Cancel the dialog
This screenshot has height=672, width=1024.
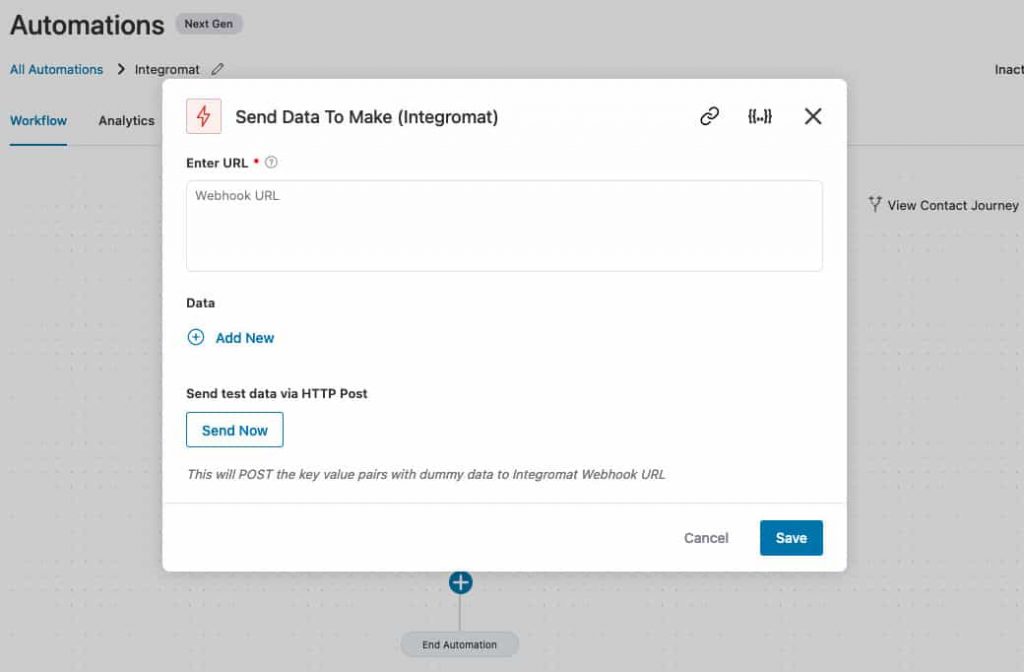point(706,538)
